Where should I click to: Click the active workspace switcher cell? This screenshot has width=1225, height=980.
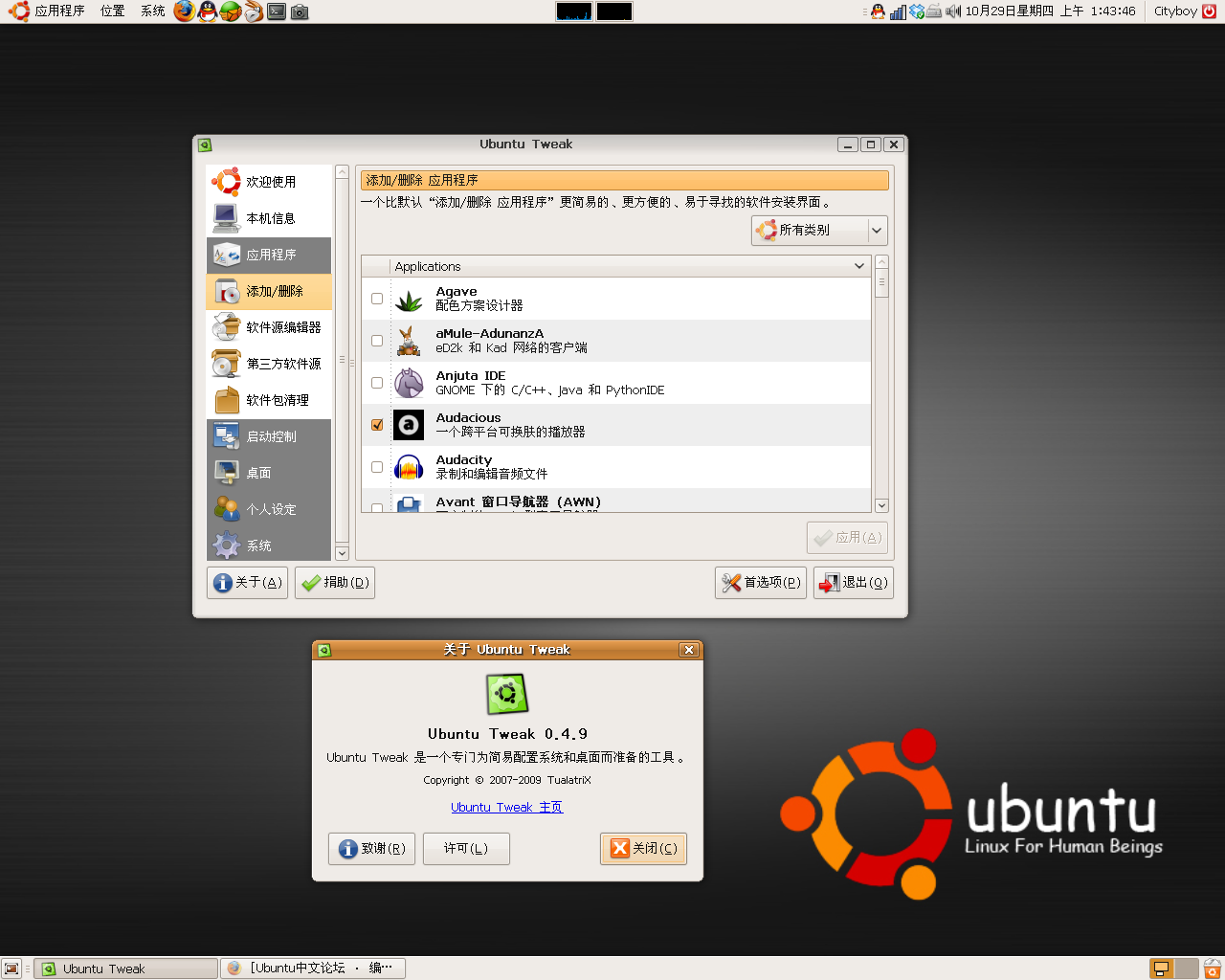[1161, 969]
